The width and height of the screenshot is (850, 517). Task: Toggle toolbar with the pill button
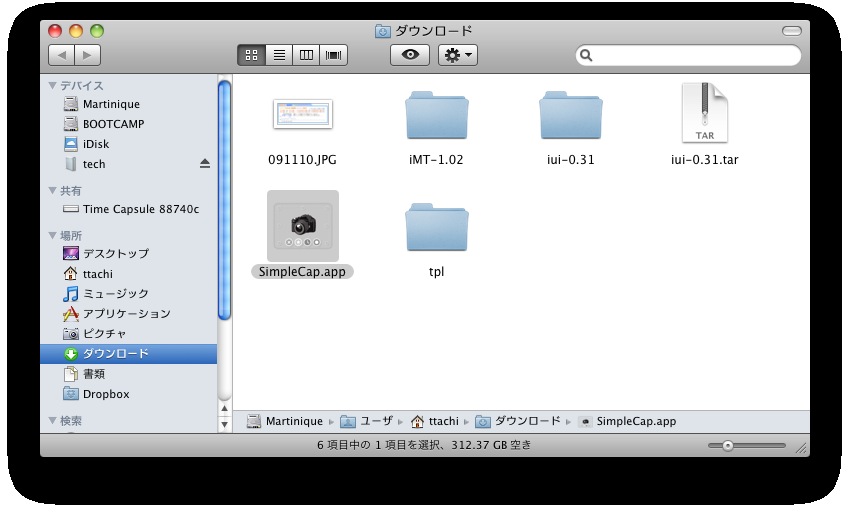(791, 31)
